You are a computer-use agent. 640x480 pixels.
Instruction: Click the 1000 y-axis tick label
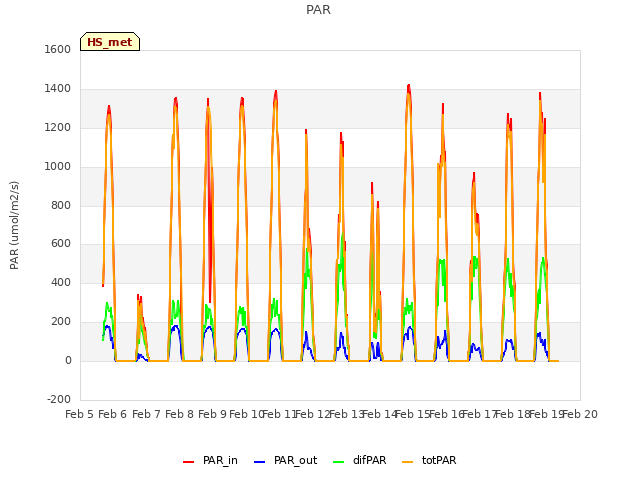click(x=58, y=167)
